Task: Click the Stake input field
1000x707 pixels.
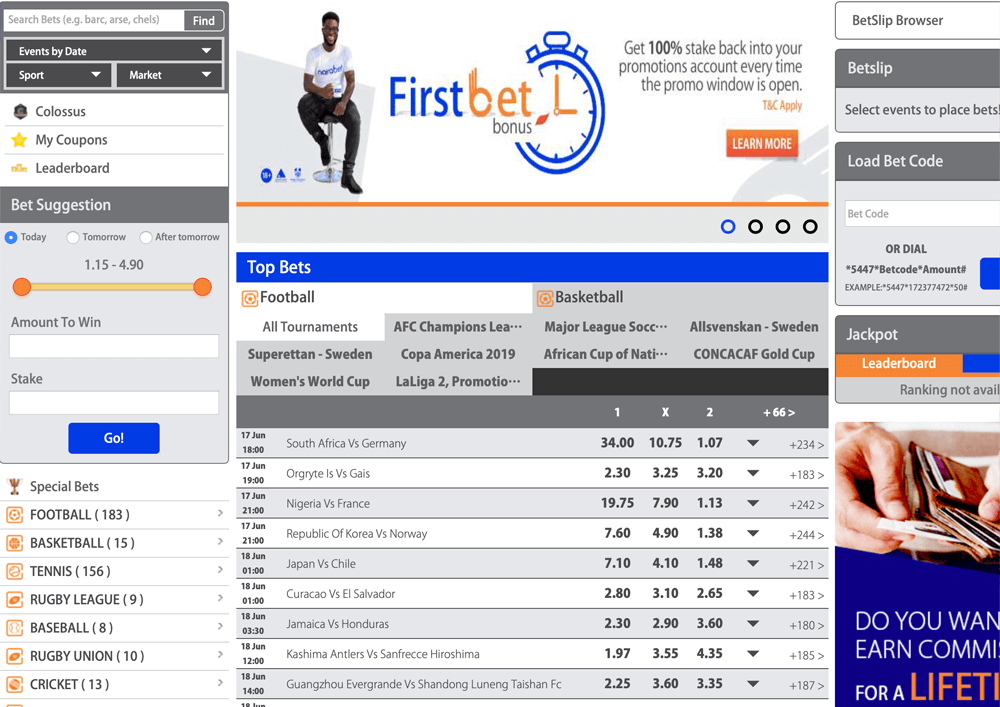Action: (114, 403)
